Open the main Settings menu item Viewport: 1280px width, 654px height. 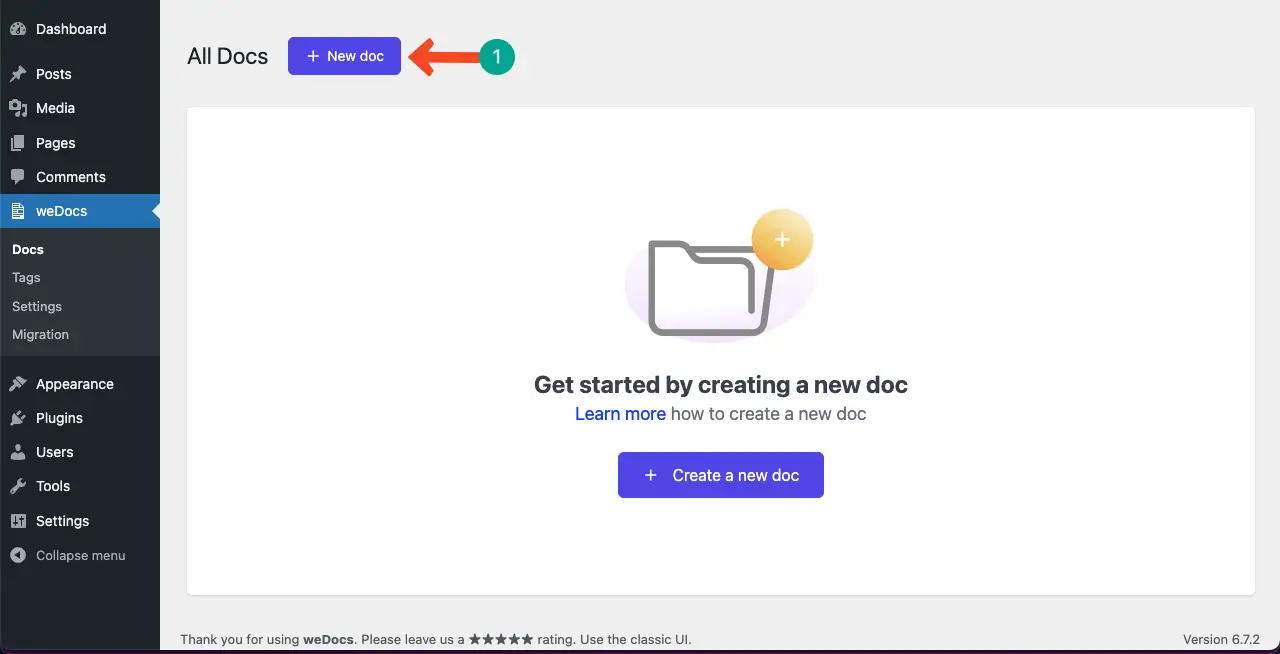click(80, 521)
